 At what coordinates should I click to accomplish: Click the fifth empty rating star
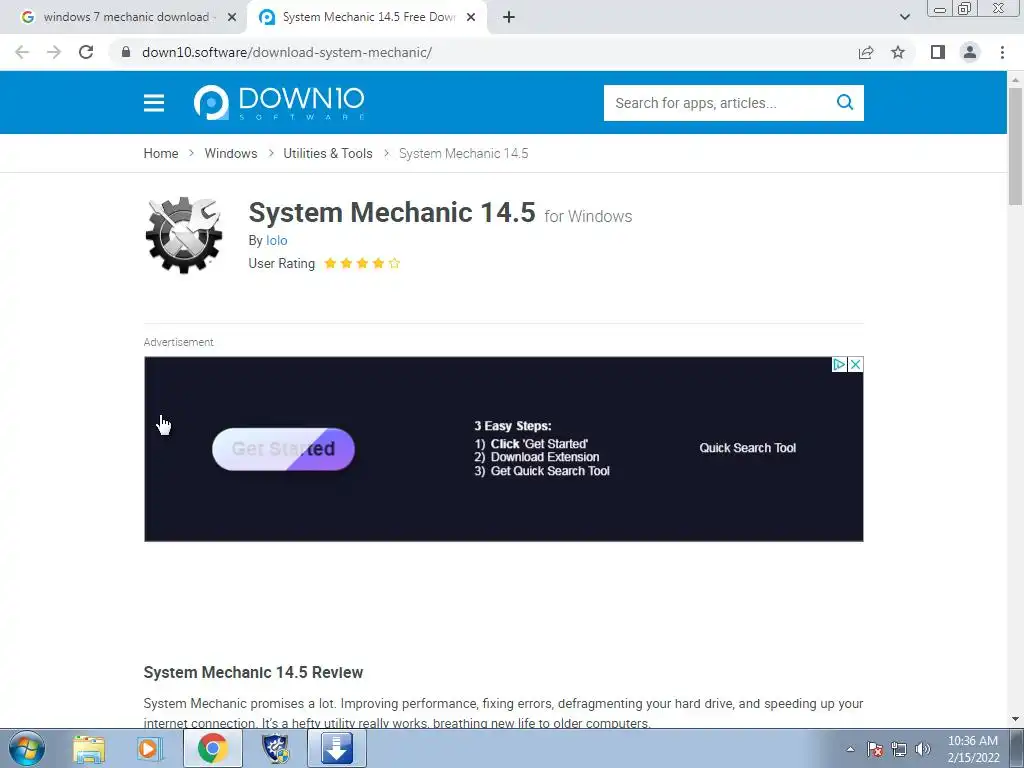click(x=394, y=263)
